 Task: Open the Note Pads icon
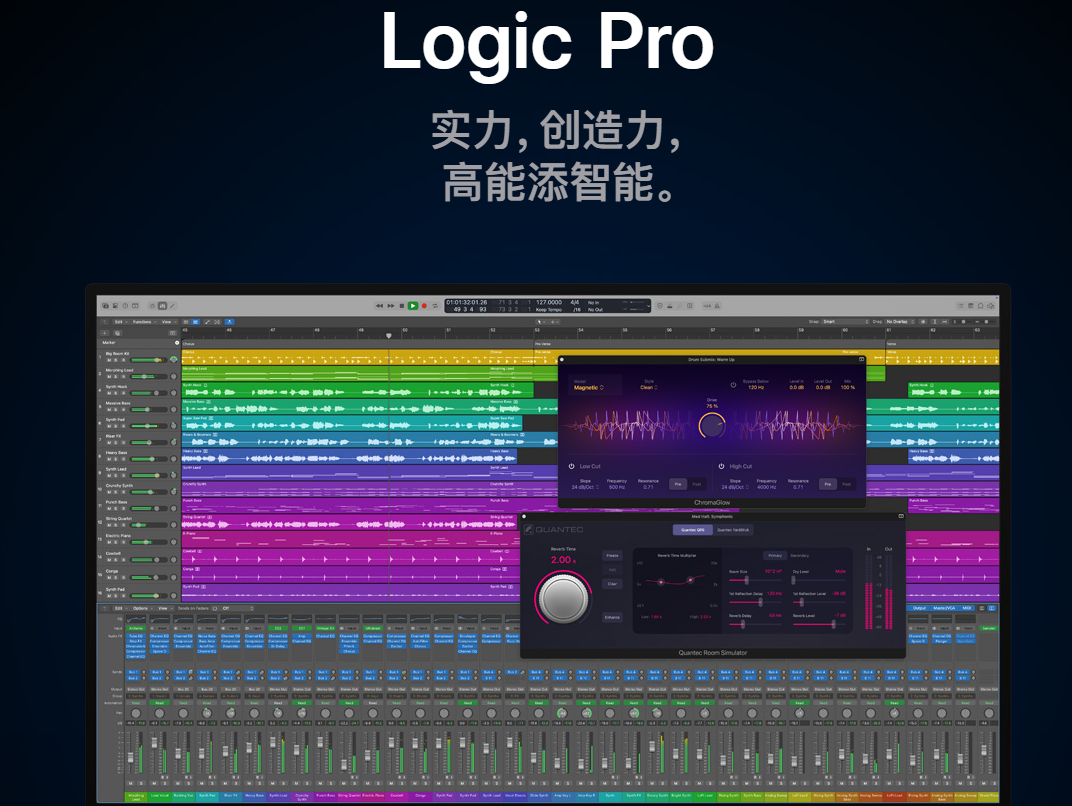(971, 306)
